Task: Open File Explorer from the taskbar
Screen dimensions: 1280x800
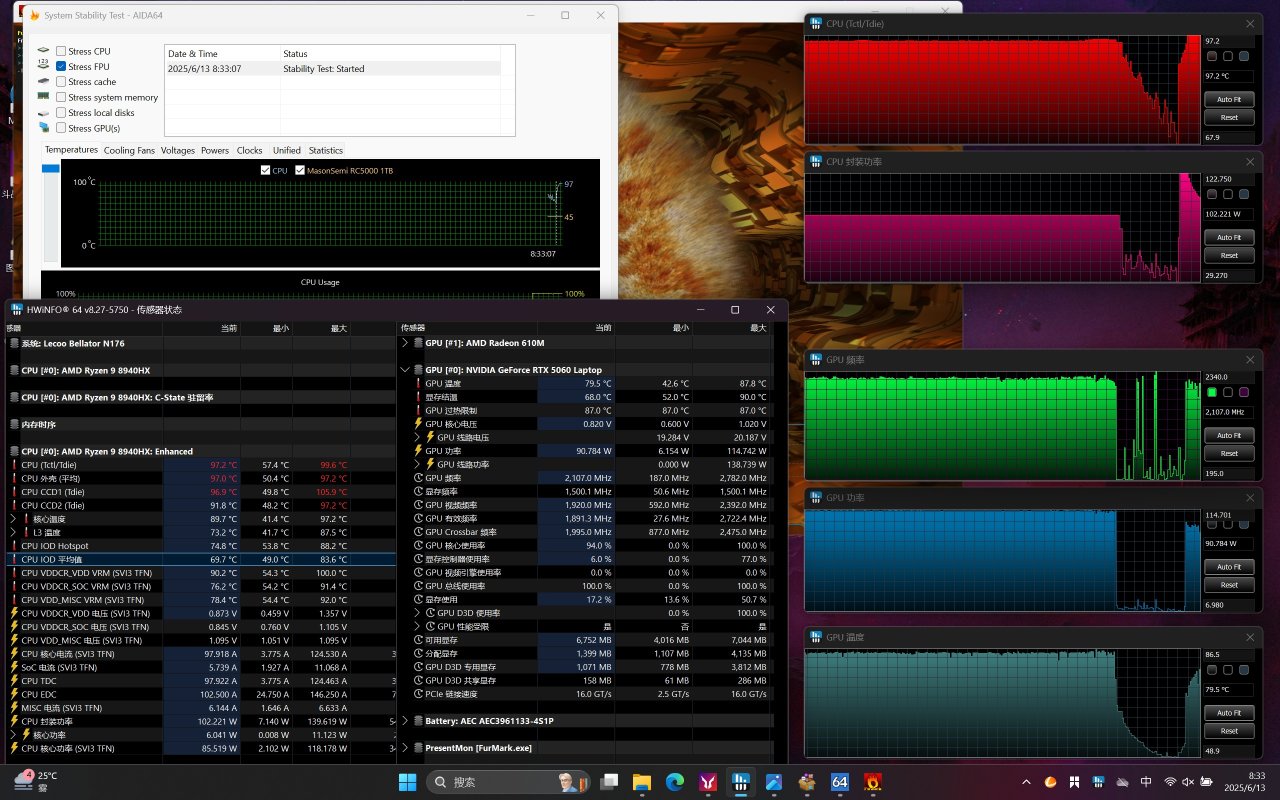Action: pyautogui.click(x=641, y=782)
